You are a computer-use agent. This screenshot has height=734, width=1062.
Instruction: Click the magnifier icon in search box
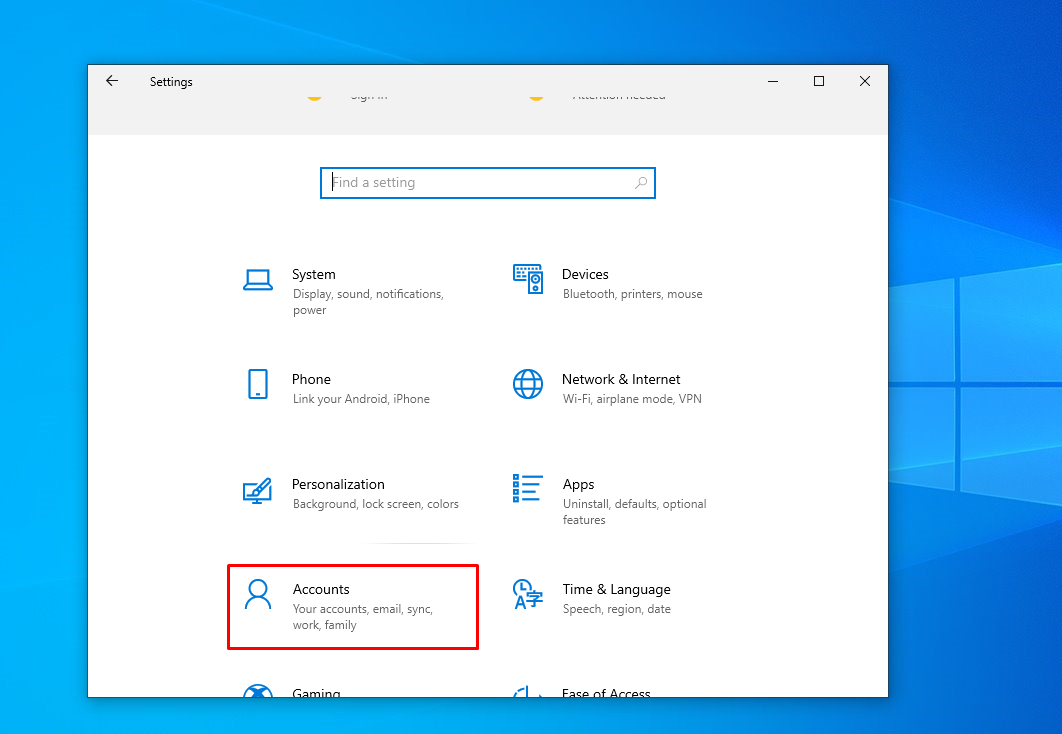coord(640,183)
